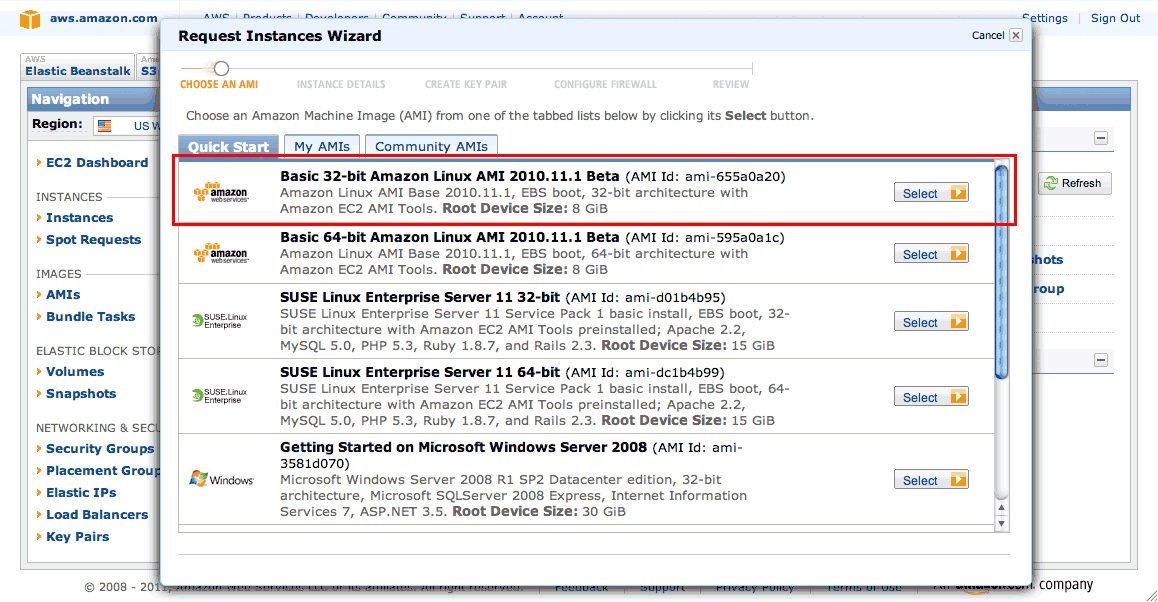Image resolution: width=1158 pixels, height=602 pixels.
Task: Select SUSE Linux Enterprise Server 11 32-bit
Action: click(x=931, y=322)
